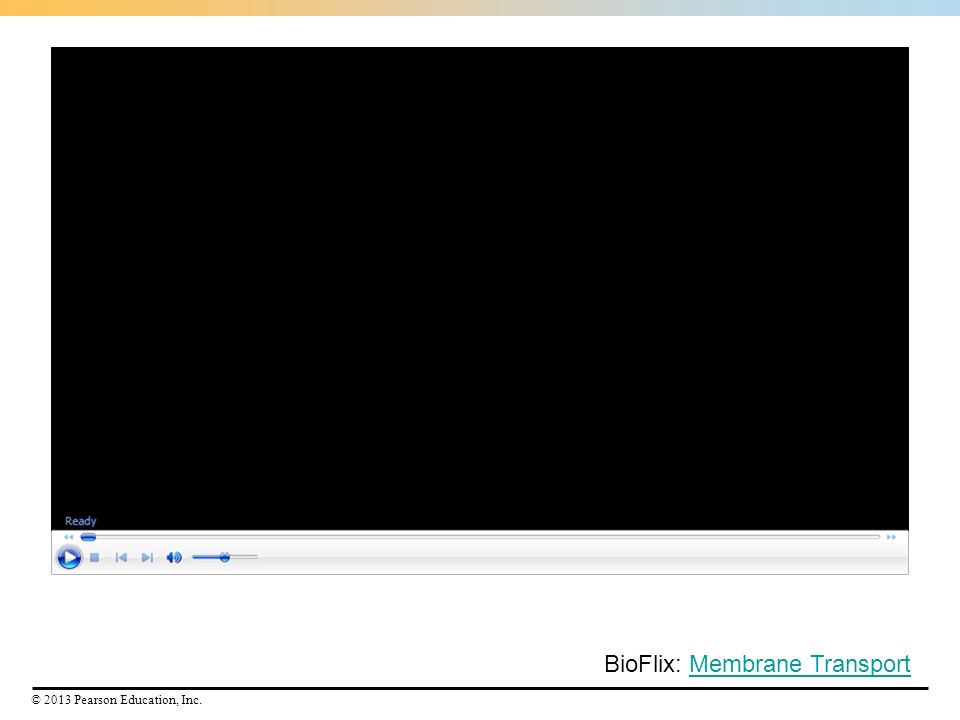Play the video with the Play button
The width and height of the screenshot is (960, 720).
click(69, 557)
